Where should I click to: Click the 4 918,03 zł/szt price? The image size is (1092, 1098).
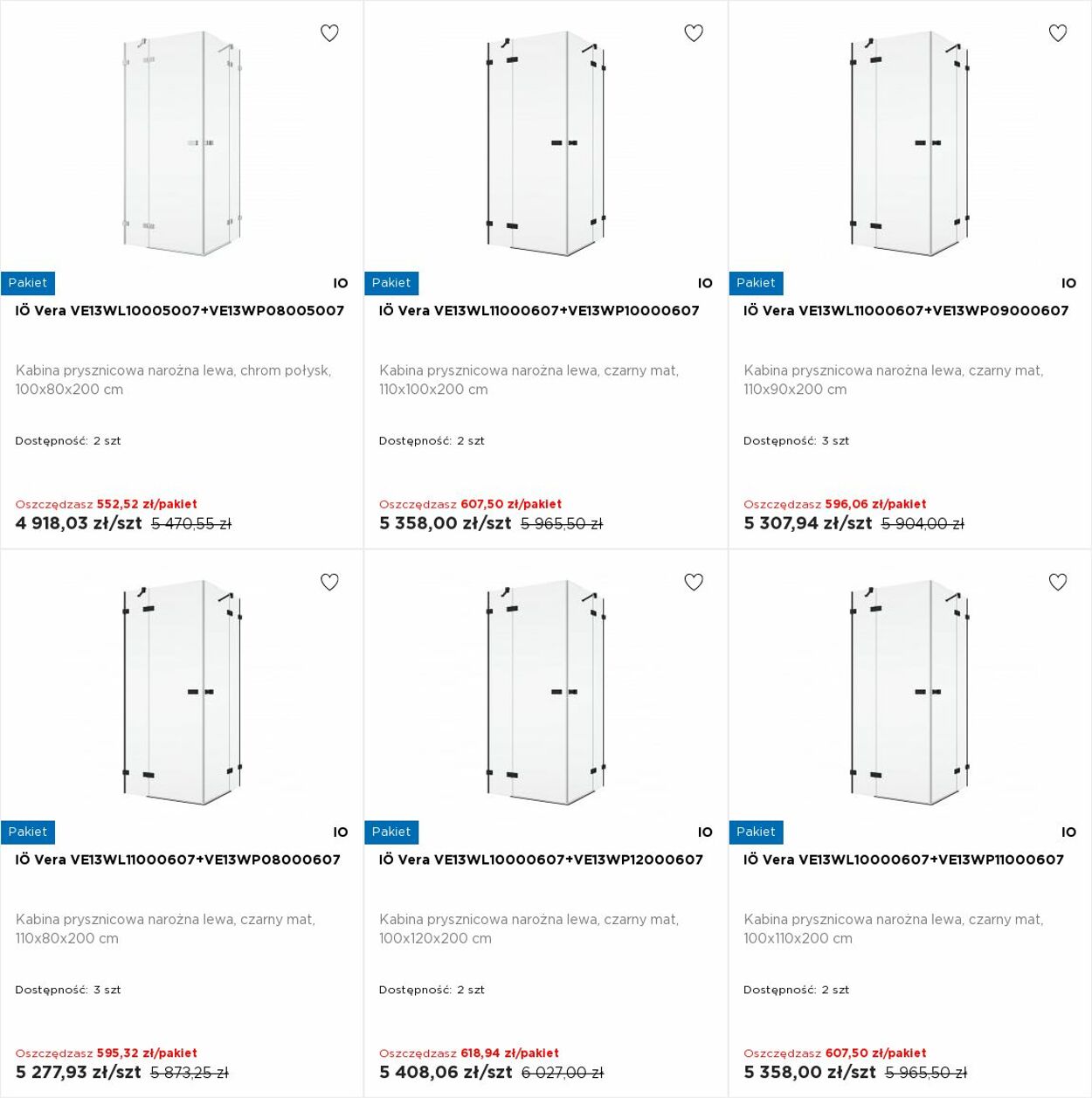coord(79,523)
